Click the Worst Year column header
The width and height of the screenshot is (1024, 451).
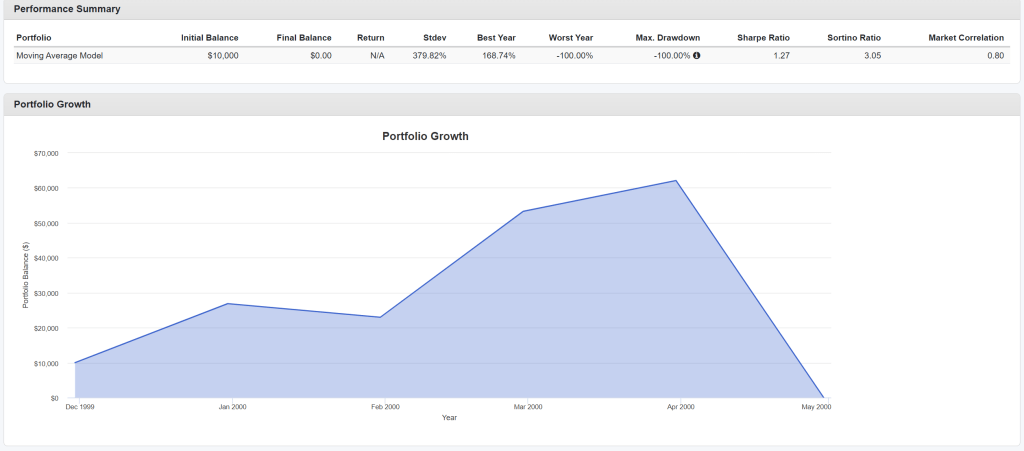click(x=571, y=37)
